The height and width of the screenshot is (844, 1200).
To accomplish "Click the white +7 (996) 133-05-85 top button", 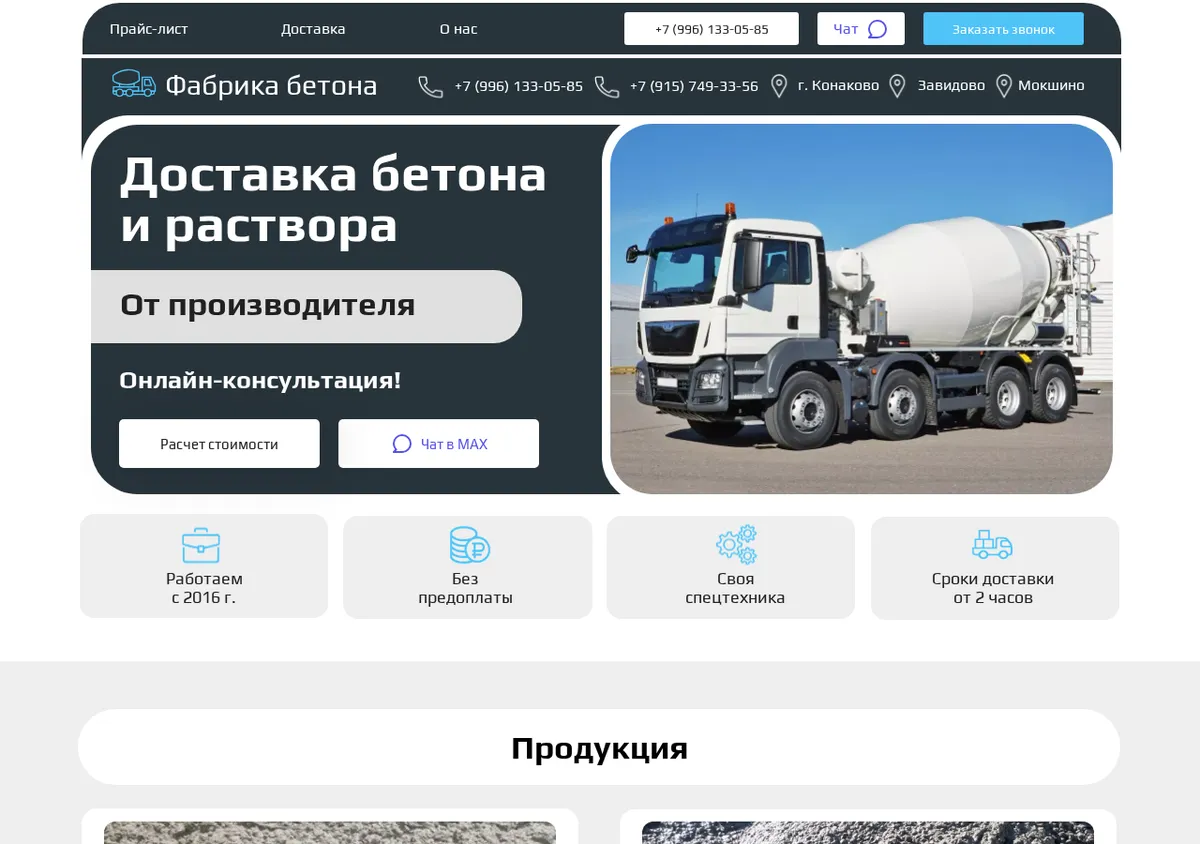I will [712, 29].
